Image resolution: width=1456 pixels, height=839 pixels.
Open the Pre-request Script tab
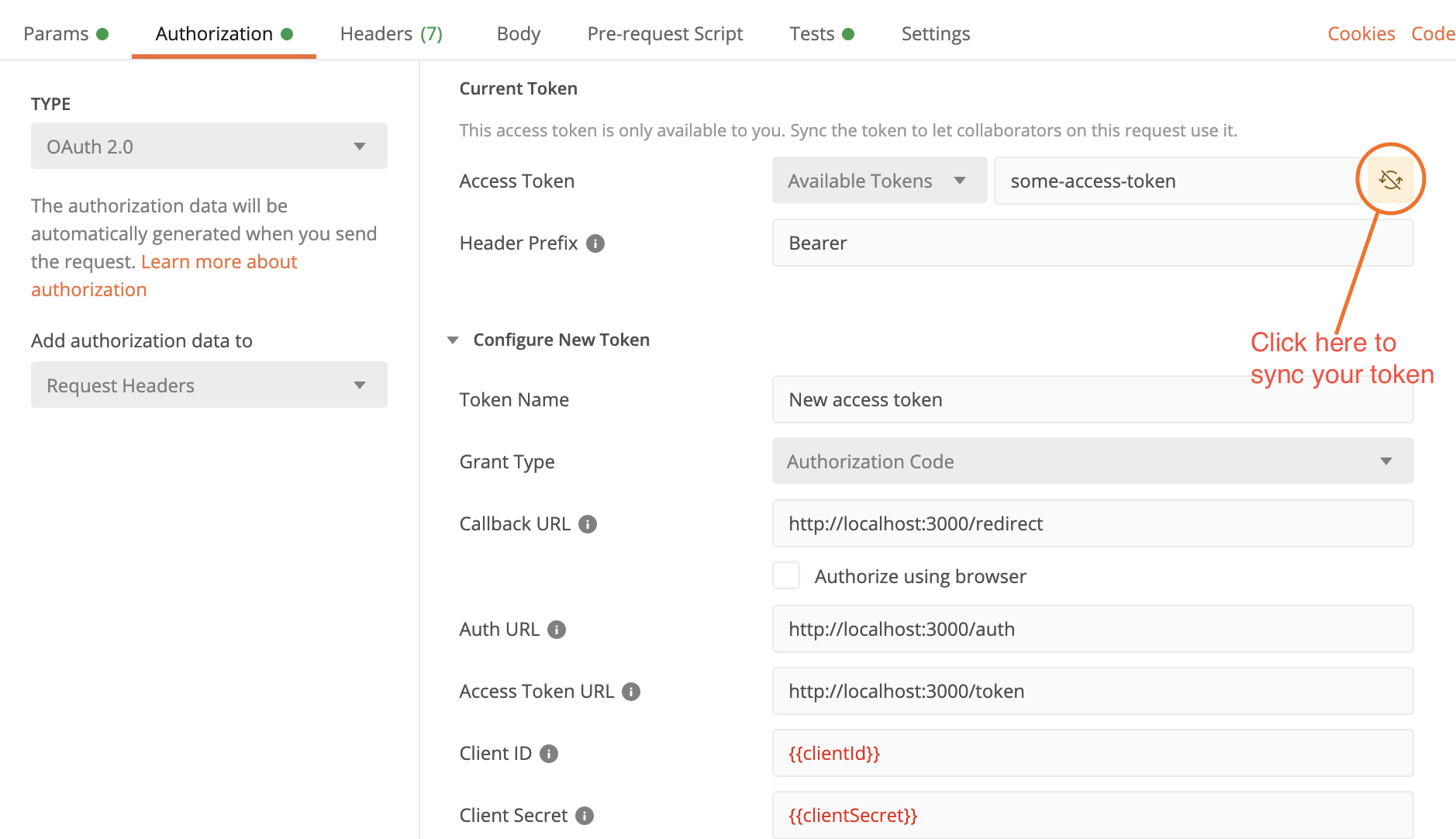[x=665, y=34]
